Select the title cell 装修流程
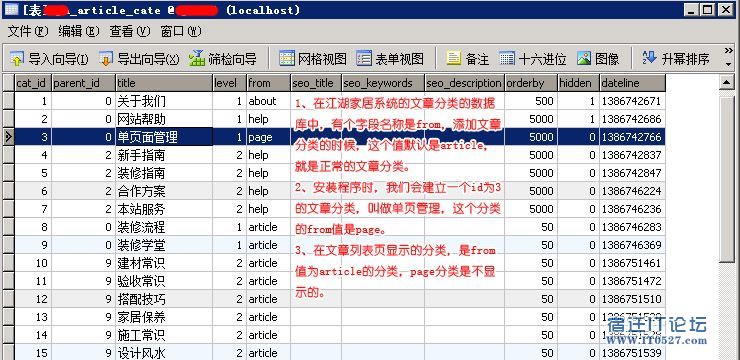This screenshot has width=740, height=360. (x=164, y=227)
